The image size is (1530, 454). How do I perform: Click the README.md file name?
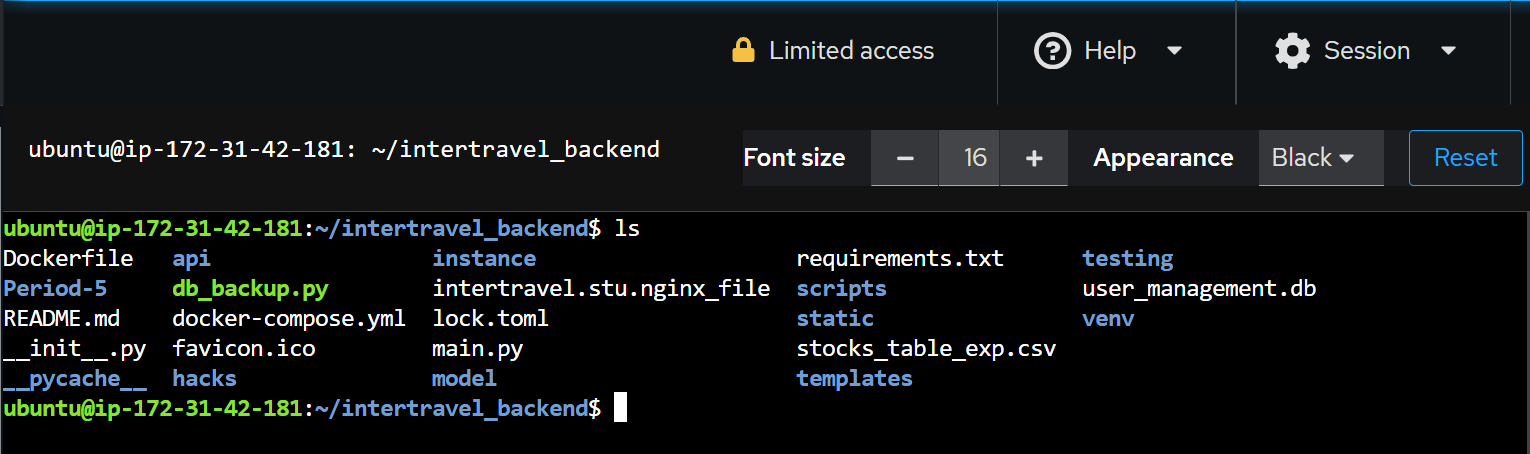point(61,319)
